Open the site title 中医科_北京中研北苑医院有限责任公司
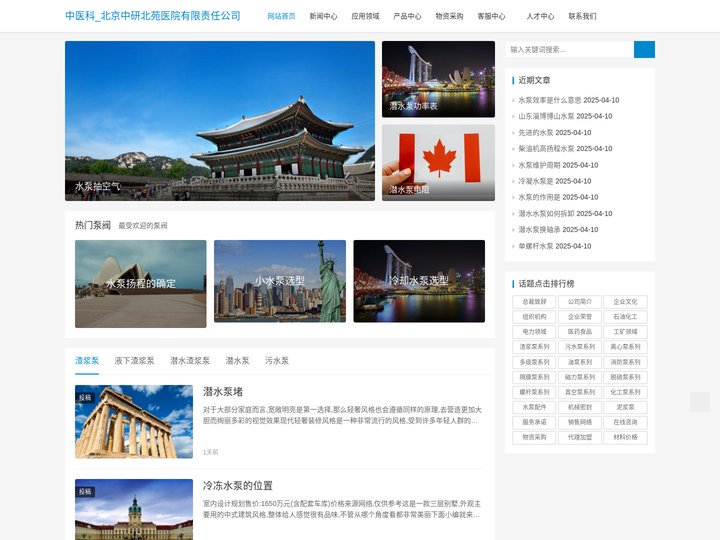This screenshot has height=540, width=720. pos(153,16)
